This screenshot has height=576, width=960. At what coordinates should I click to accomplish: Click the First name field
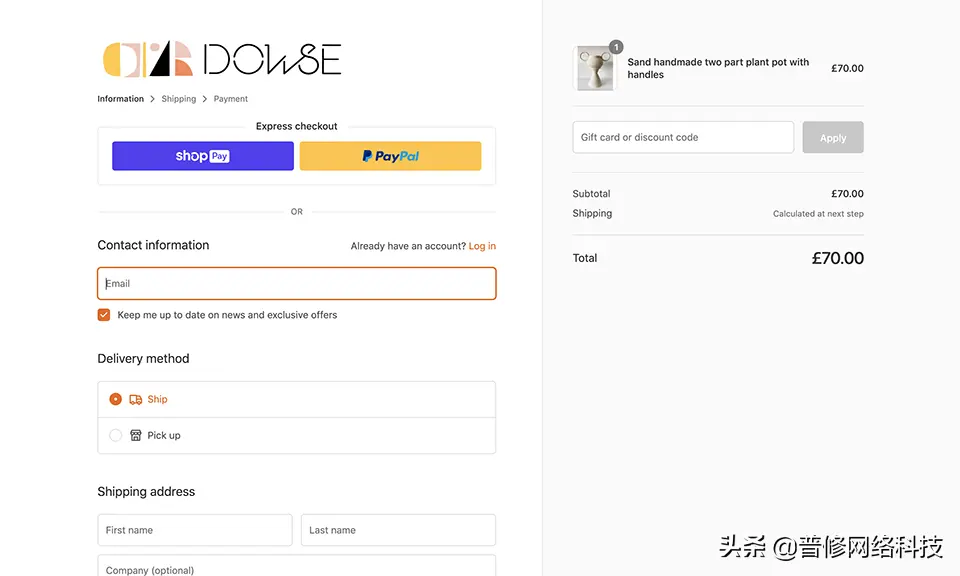coord(195,530)
